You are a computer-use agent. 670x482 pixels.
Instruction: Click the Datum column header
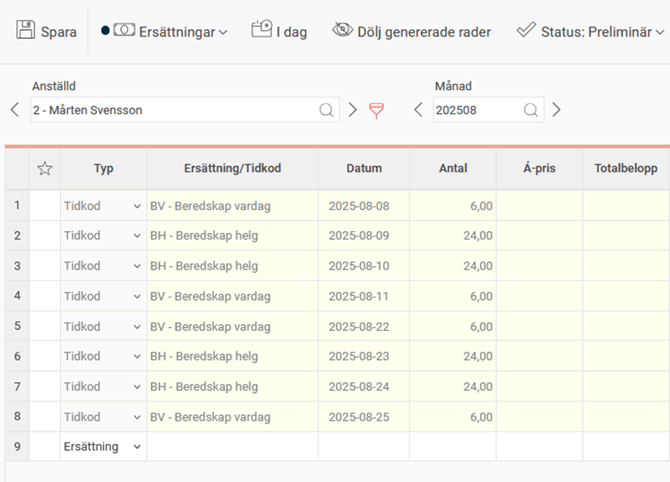pos(364,169)
